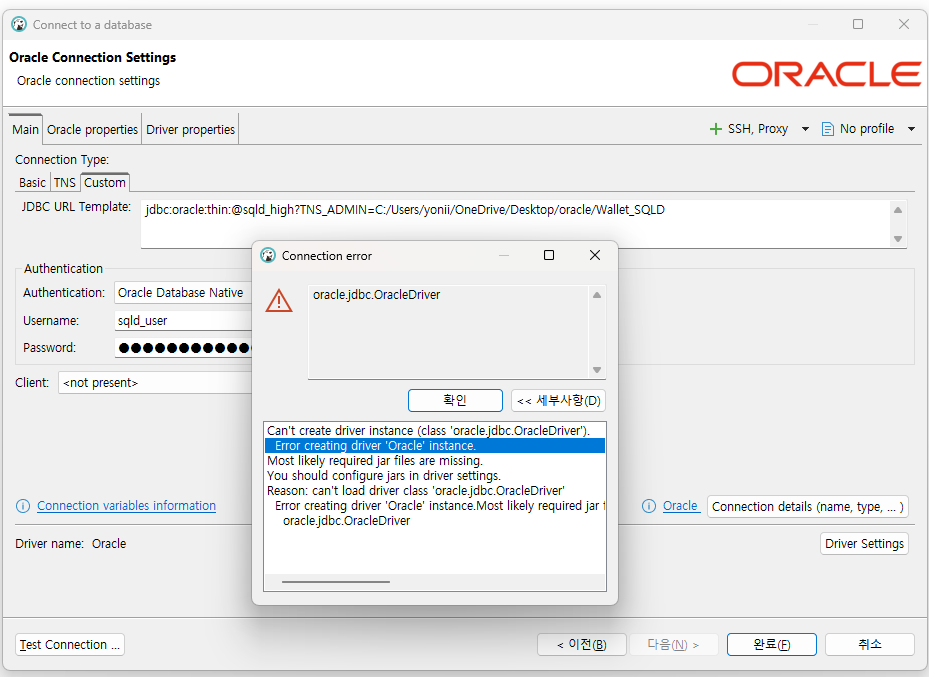This screenshot has height=677, width=929.
Task: Click the No profile document icon
Action: (x=828, y=129)
